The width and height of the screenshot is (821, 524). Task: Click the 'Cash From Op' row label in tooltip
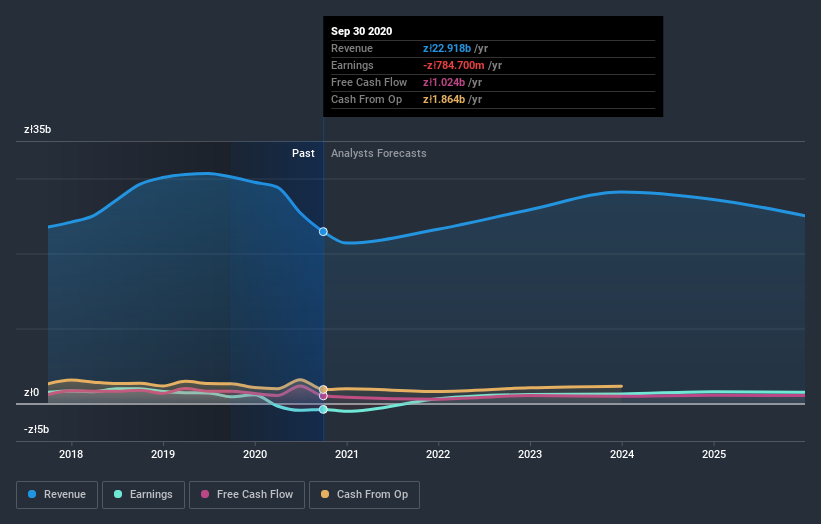click(x=367, y=99)
